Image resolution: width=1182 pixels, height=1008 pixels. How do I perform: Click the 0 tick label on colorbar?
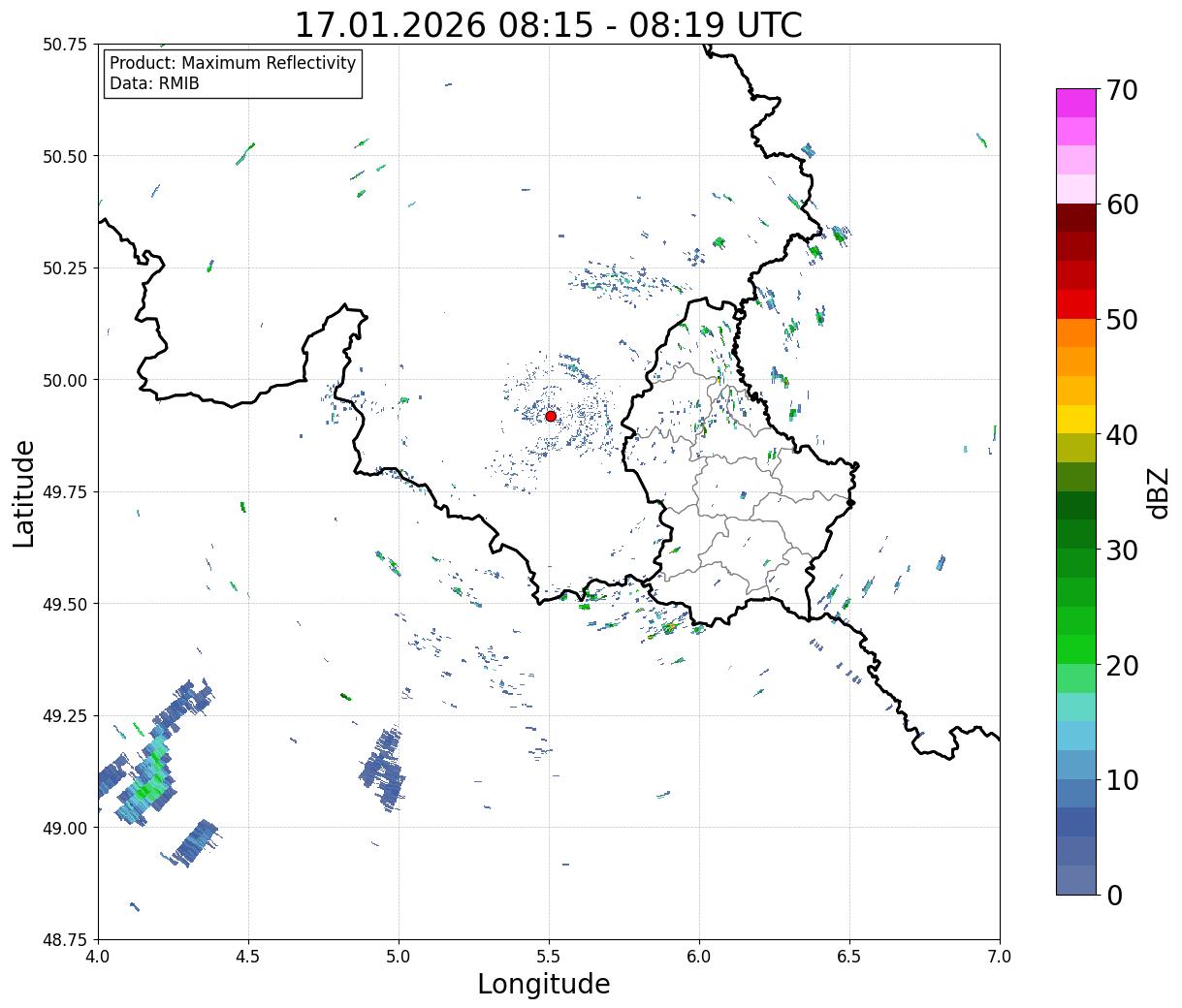click(1113, 895)
